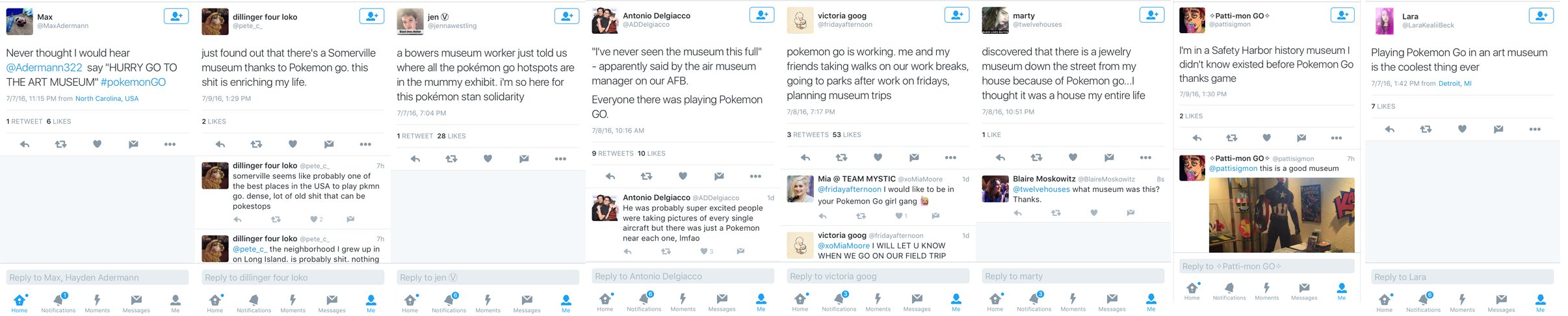Open the Detroit, MI location link
Screen dimensions: 1568x316
[1455, 84]
